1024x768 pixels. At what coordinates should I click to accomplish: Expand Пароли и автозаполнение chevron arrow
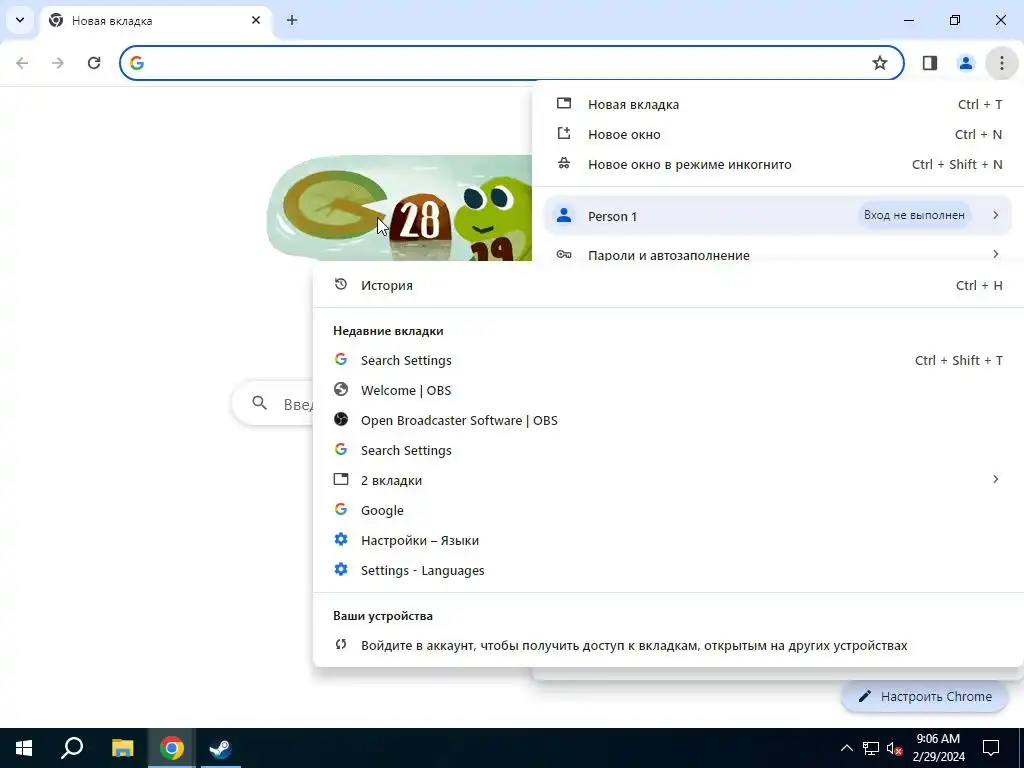tap(995, 254)
